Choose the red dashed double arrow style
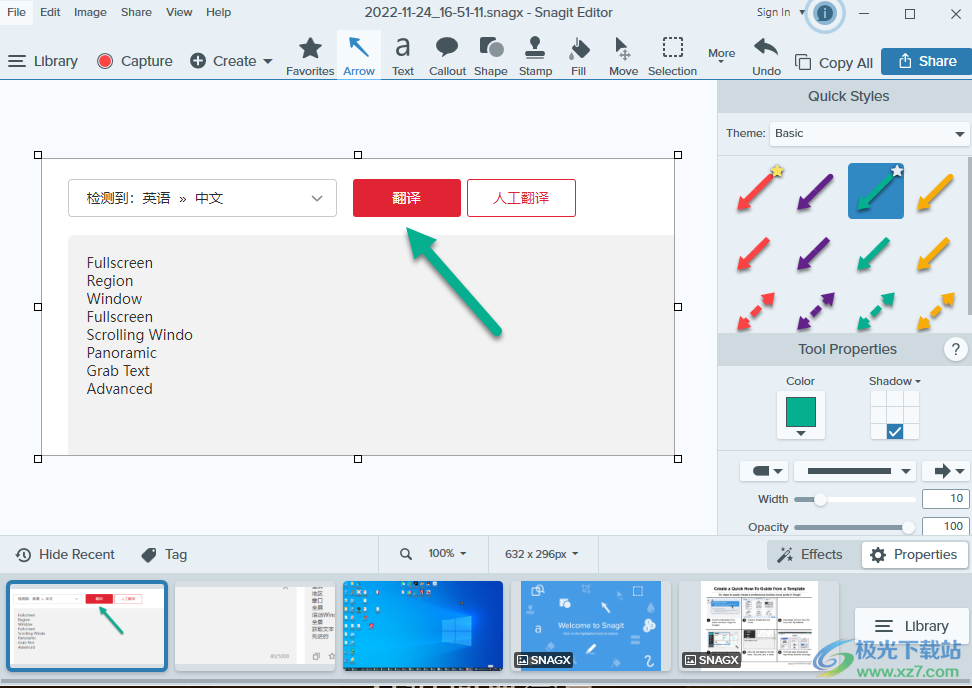972x688 pixels. click(756, 311)
